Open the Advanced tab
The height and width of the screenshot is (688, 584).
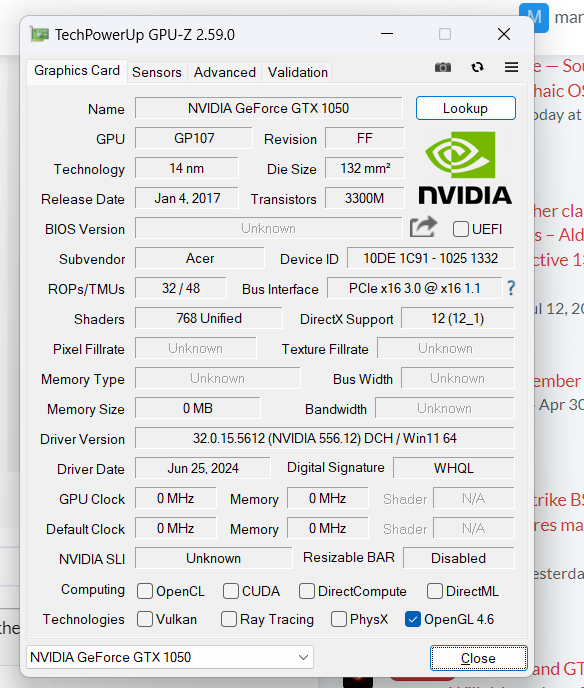coord(225,72)
